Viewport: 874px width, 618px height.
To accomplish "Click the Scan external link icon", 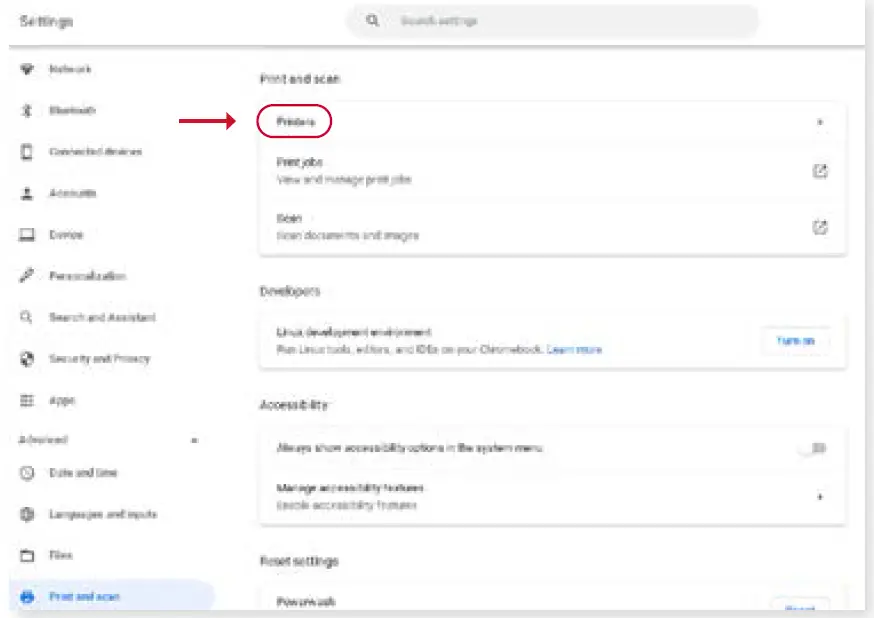I will (821, 227).
